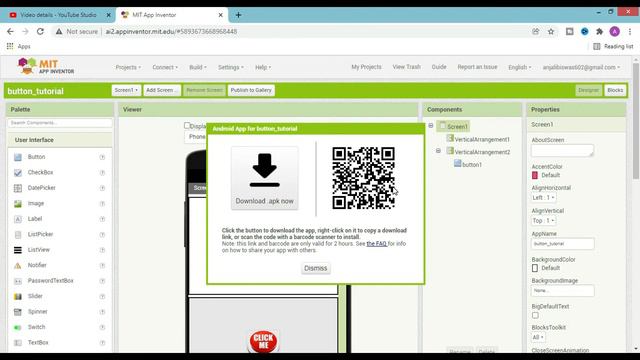Open the Build menu
The height and width of the screenshot is (360, 640).
[198, 67]
